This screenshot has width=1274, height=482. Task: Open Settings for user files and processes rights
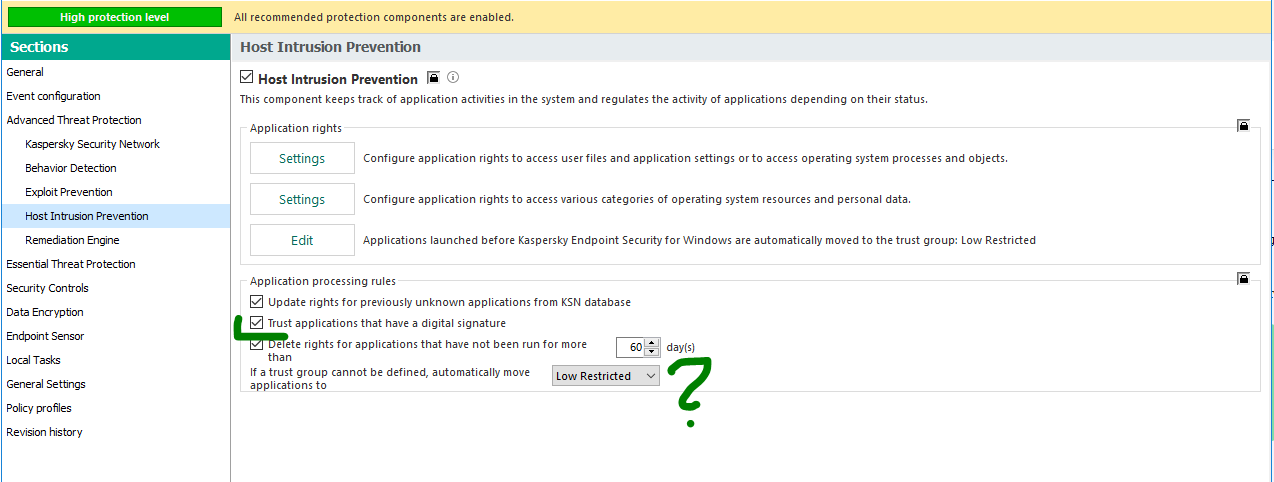(x=302, y=158)
